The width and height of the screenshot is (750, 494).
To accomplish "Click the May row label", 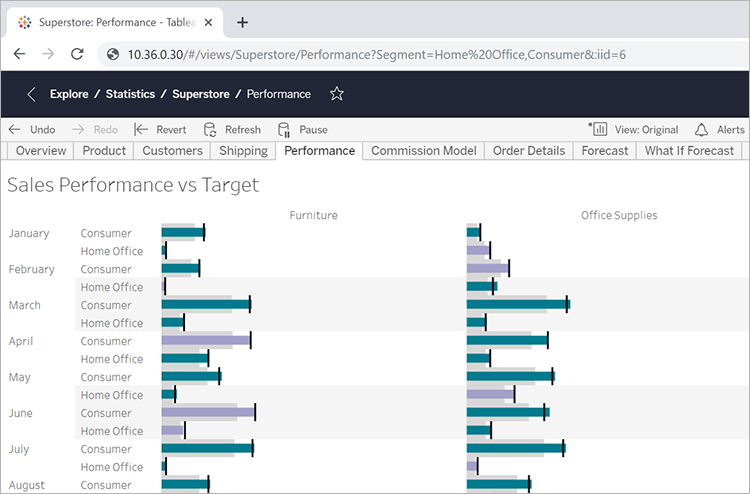I will pyautogui.click(x=19, y=377).
